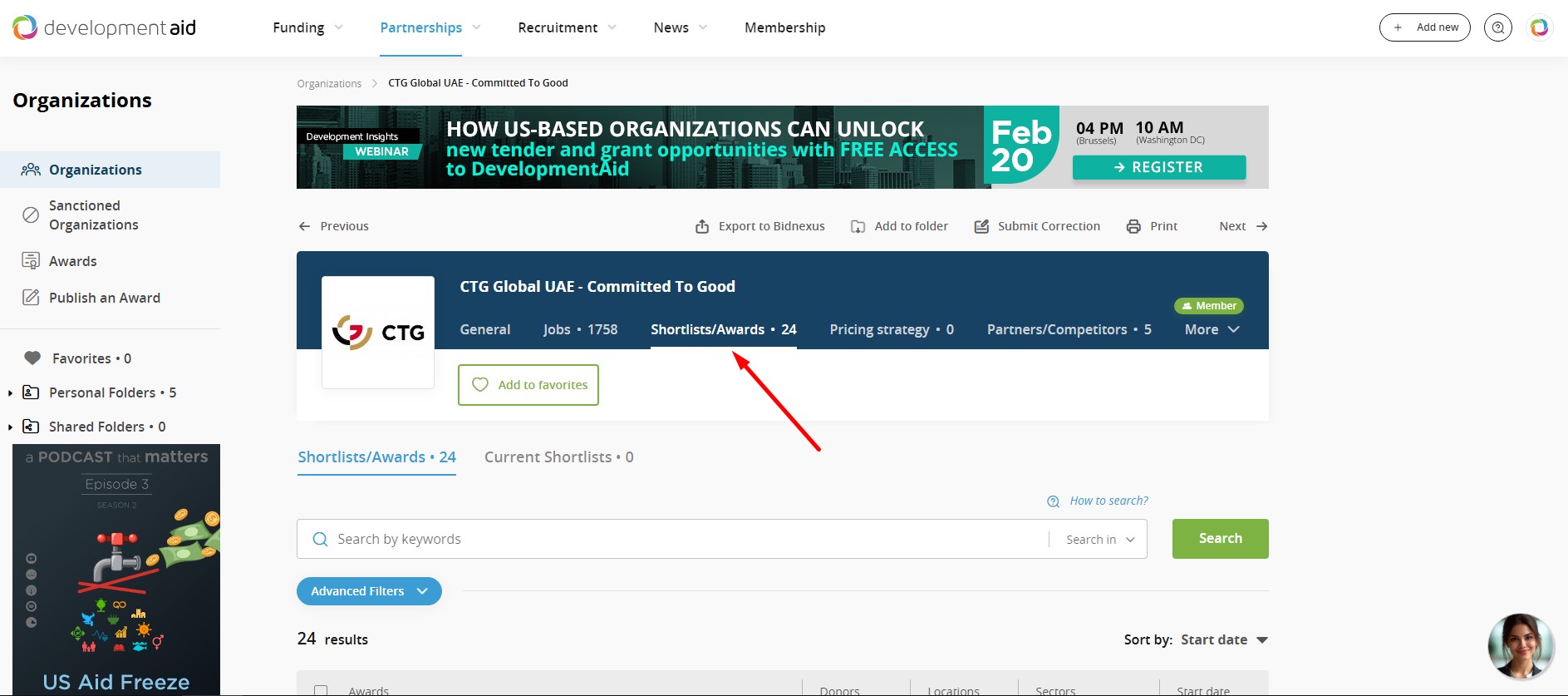Open the Jobs tab of CTG Global
Viewport: 1568px width, 696px height.
point(579,330)
